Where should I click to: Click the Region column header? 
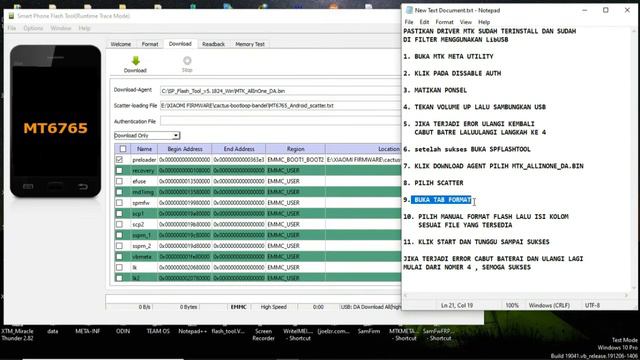[296, 149]
